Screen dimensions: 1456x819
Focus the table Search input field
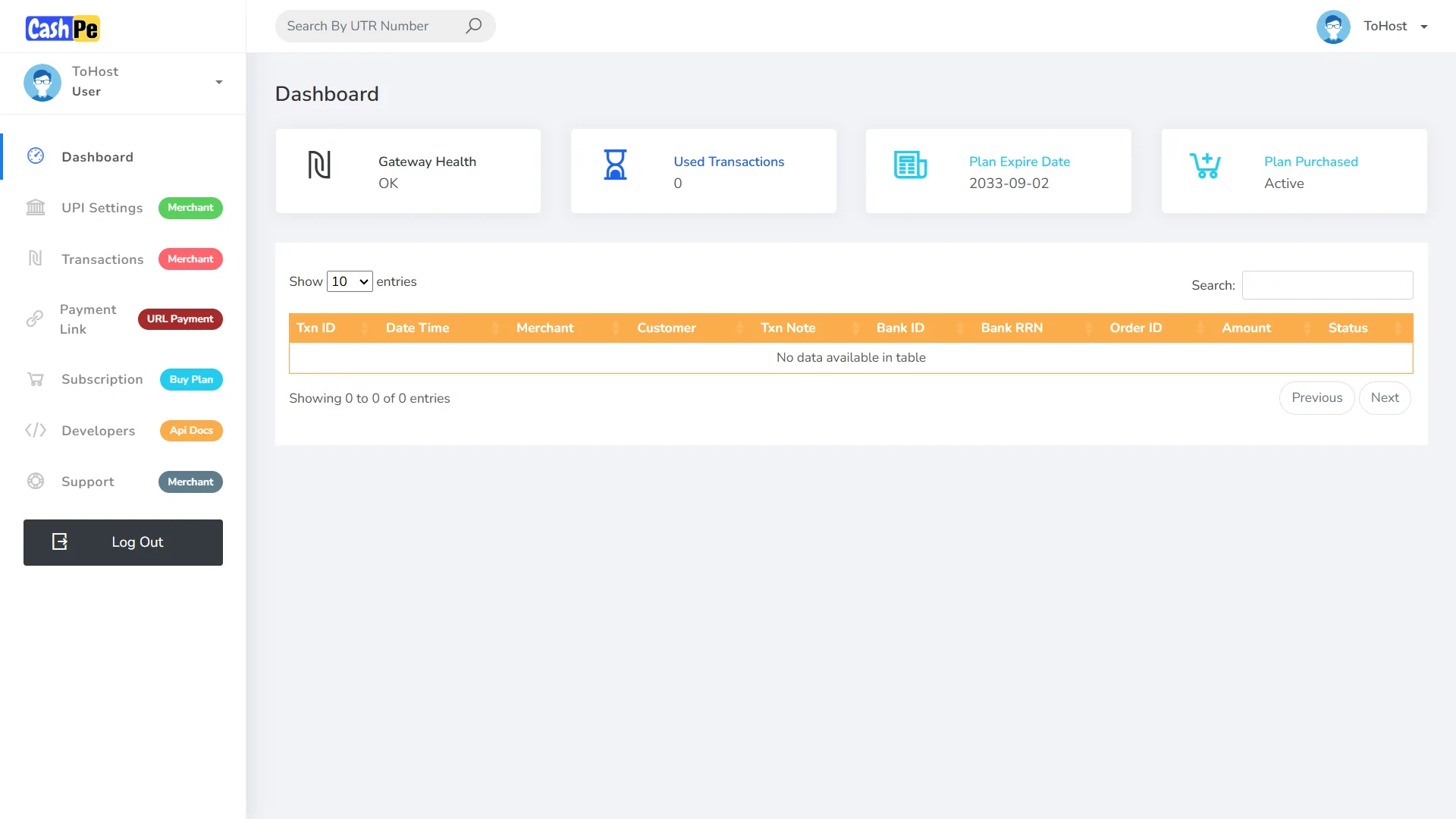coord(1327,285)
